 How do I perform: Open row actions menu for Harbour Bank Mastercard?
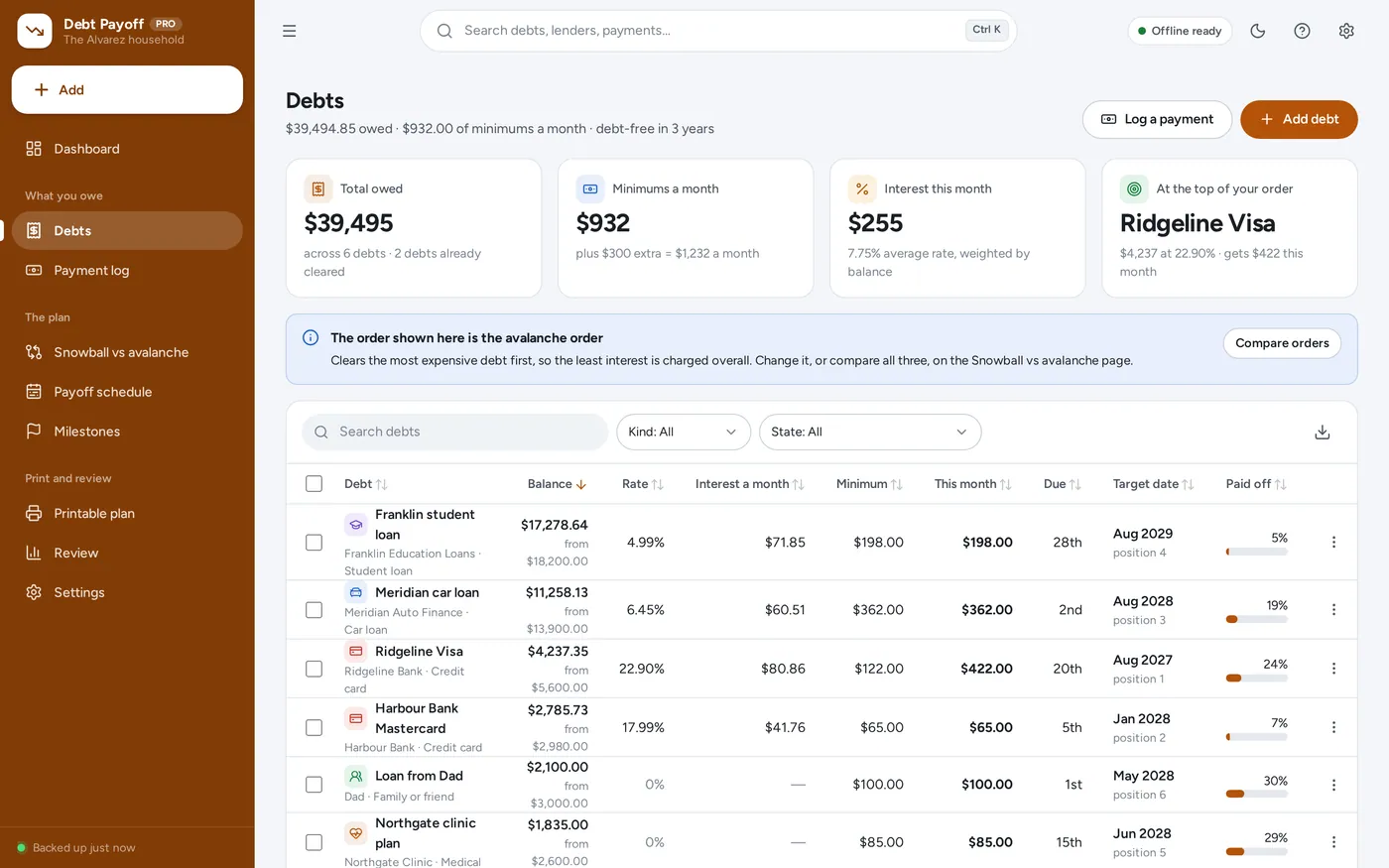pyautogui.click(x=1333, y=727)
